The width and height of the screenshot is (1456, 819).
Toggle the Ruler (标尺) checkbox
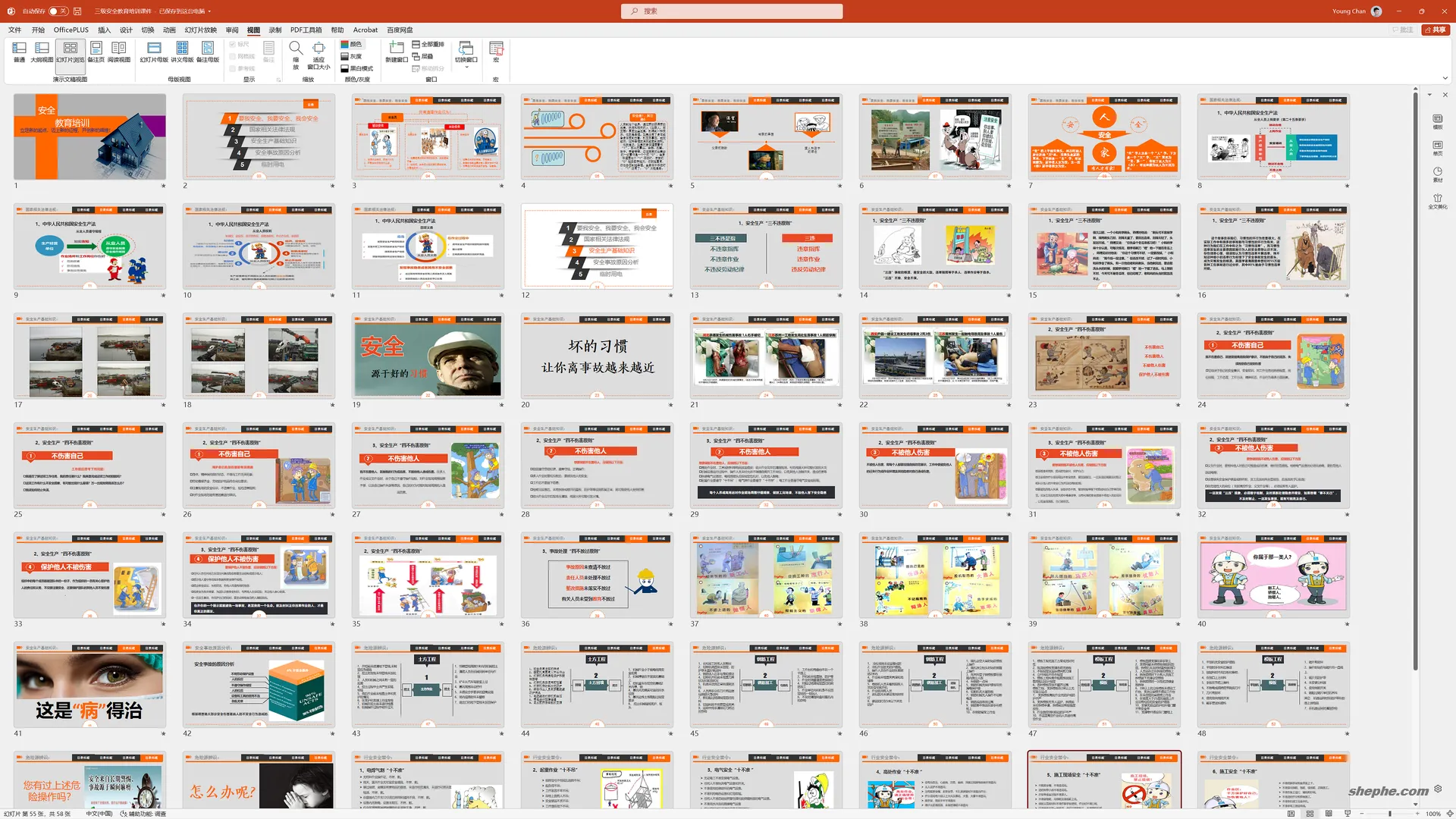[233, 45]
